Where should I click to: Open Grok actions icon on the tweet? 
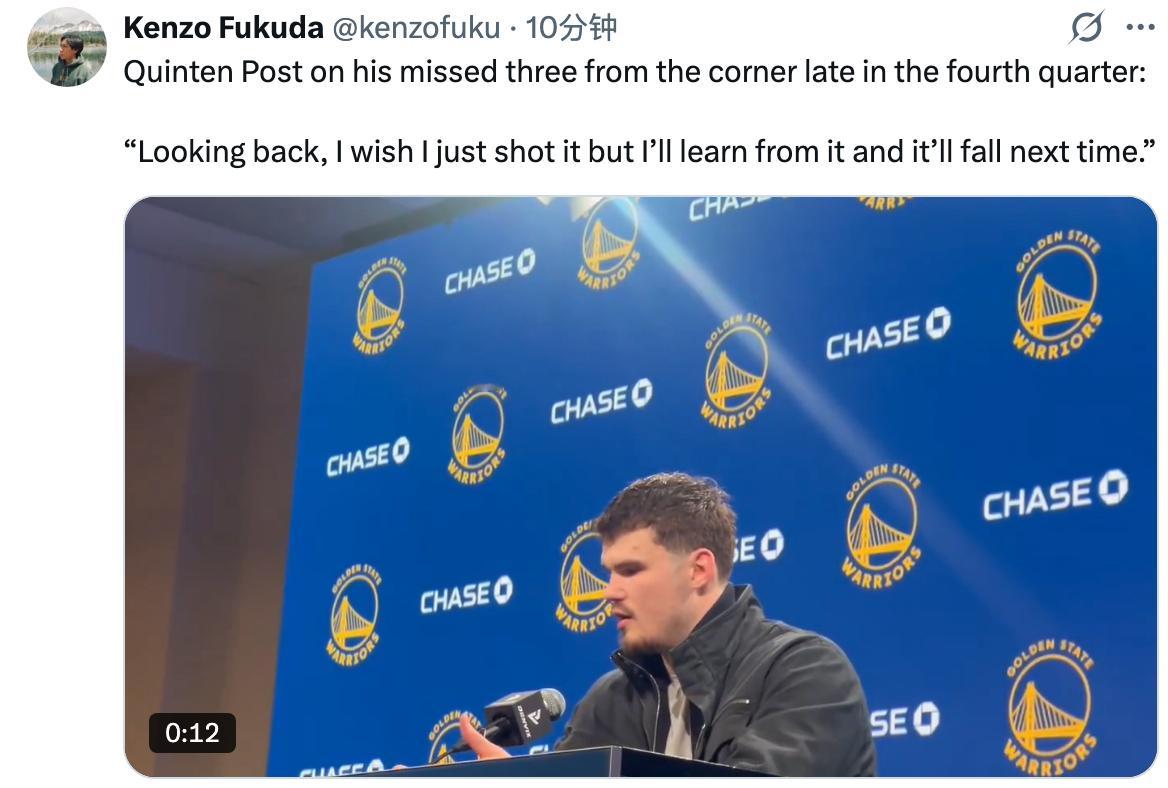coord(1085,28)
